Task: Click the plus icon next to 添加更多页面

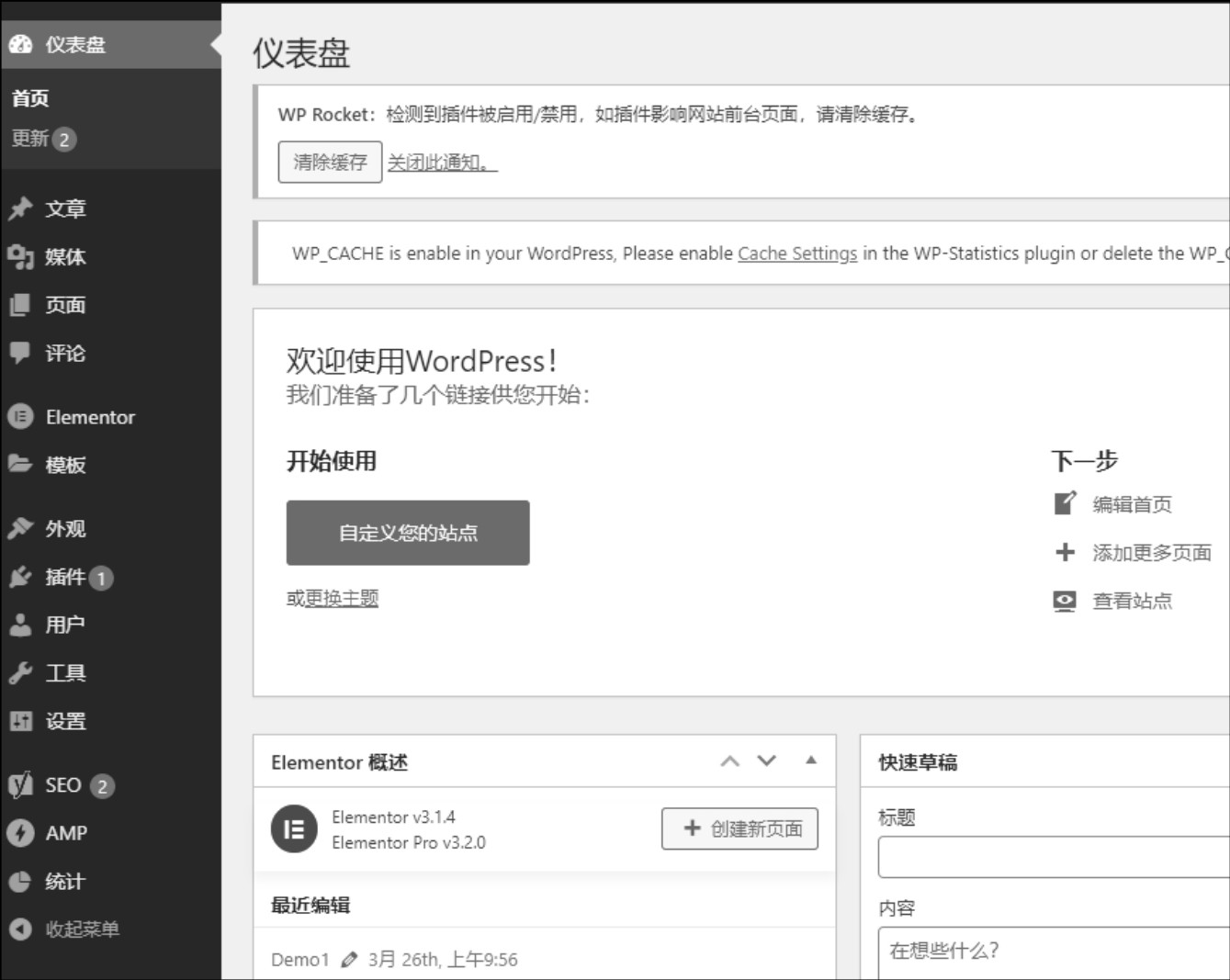Action: [x=1065, y=552]
